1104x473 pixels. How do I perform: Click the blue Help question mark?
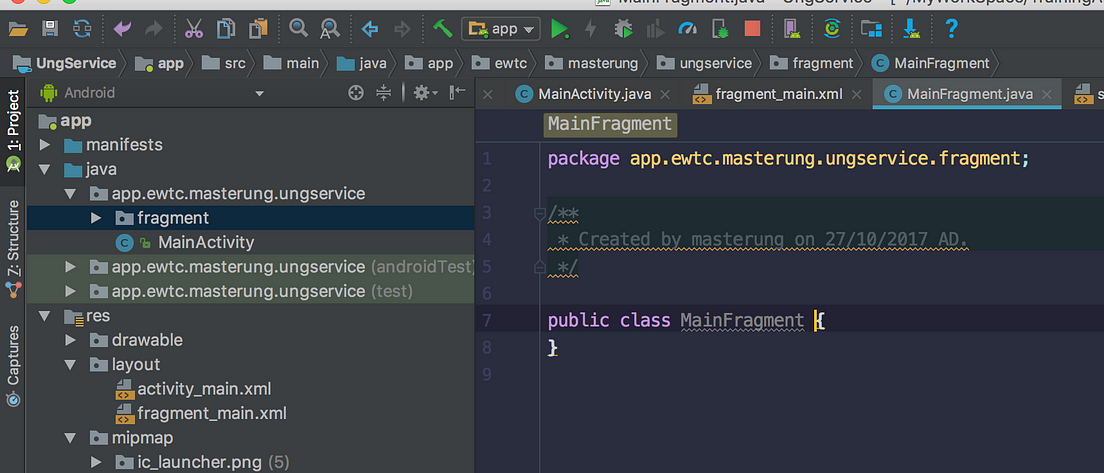(x=951, y=29)
